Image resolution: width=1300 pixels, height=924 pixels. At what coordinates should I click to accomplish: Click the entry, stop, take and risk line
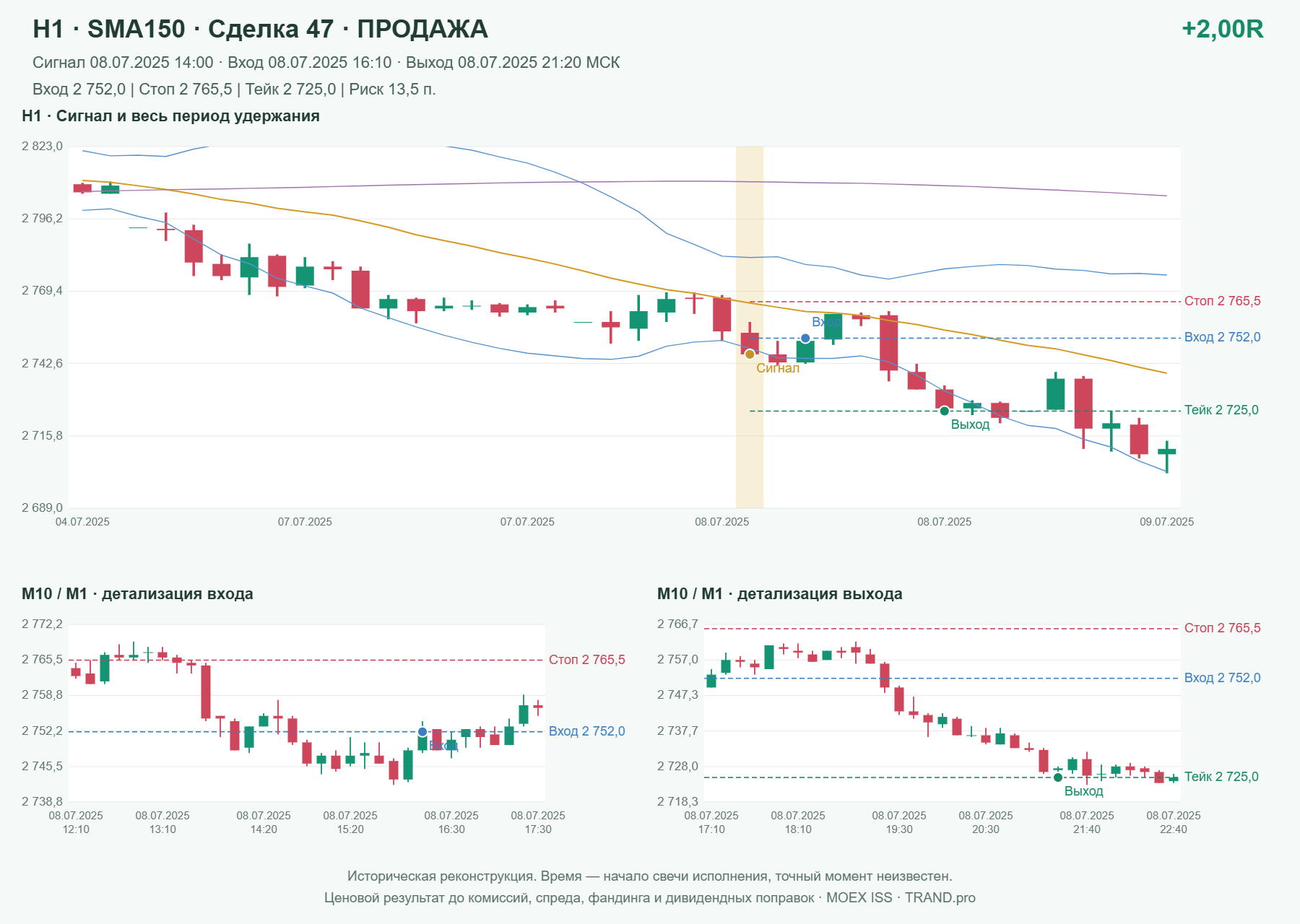point(234,90)
